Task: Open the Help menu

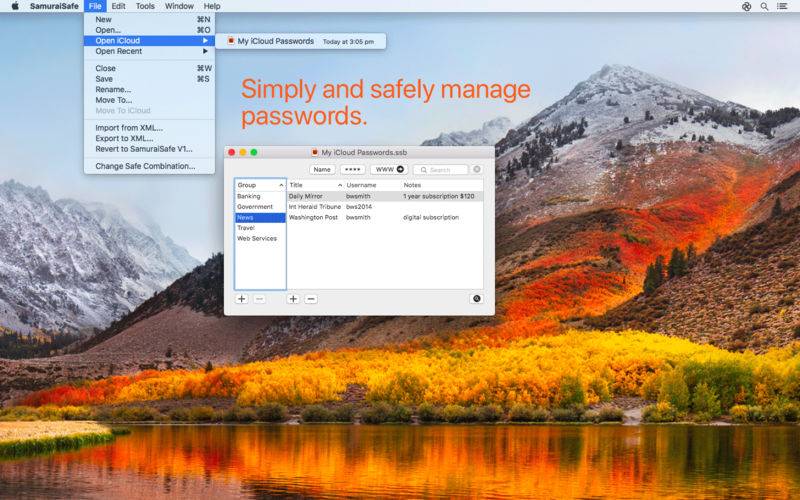Action: [212, 6]
